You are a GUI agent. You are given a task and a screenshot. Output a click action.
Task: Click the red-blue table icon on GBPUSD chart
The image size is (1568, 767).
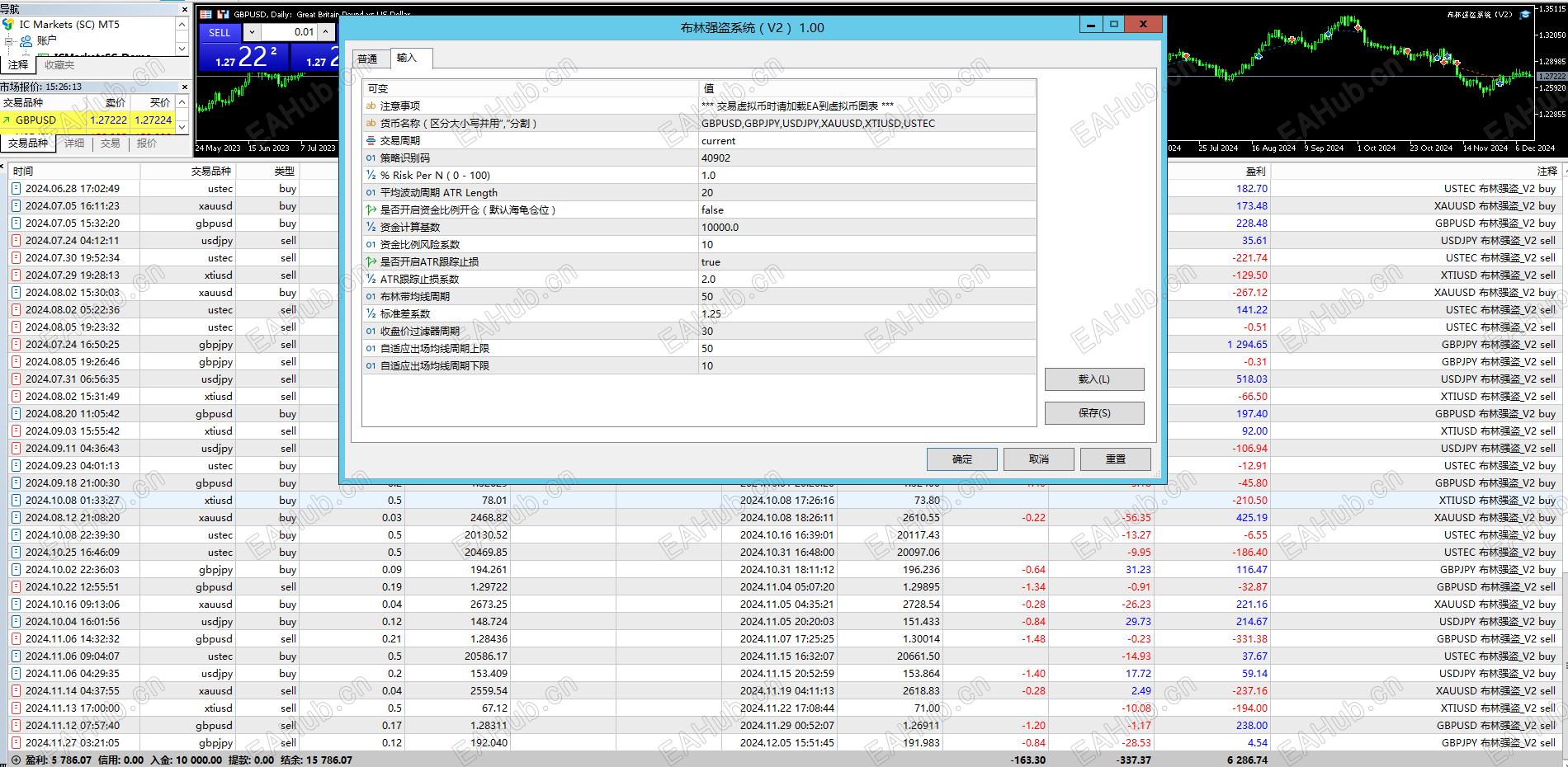[x=206, y=14]
